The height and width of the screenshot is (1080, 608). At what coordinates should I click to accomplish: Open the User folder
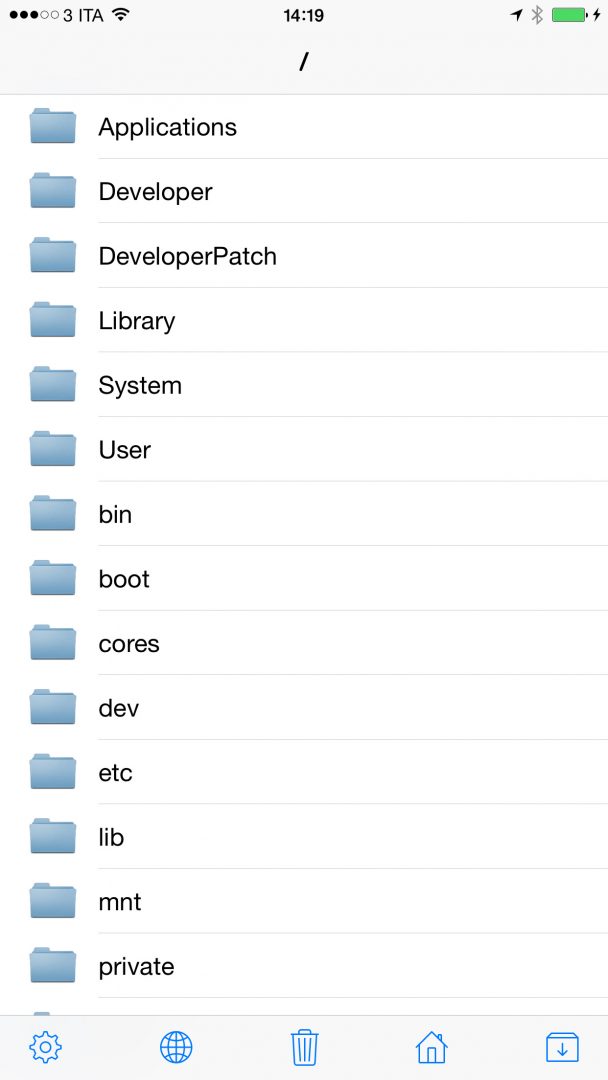[124, 450]
